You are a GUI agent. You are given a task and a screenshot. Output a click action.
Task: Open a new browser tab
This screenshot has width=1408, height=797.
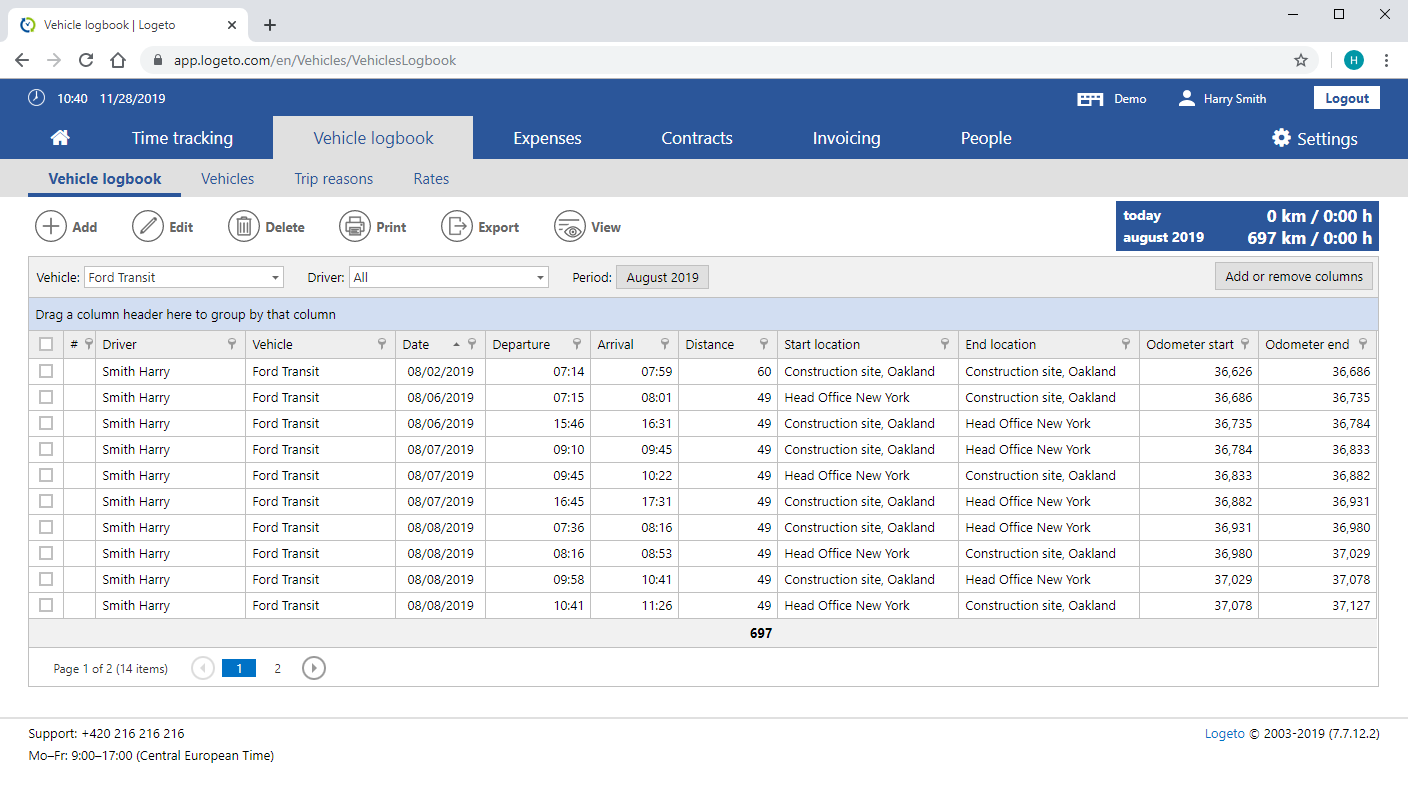pyautogui.click(x=270, y=25)
